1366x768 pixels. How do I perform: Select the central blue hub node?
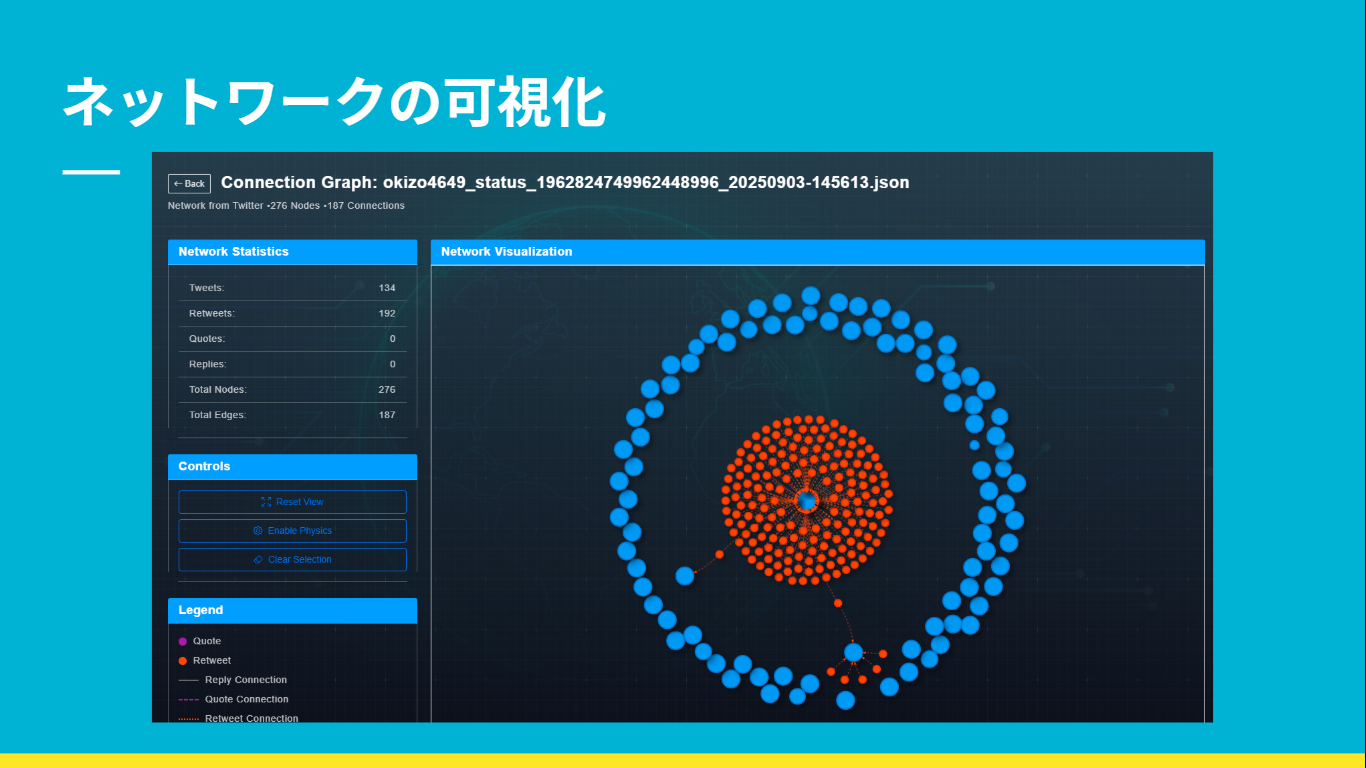(807, 500)
